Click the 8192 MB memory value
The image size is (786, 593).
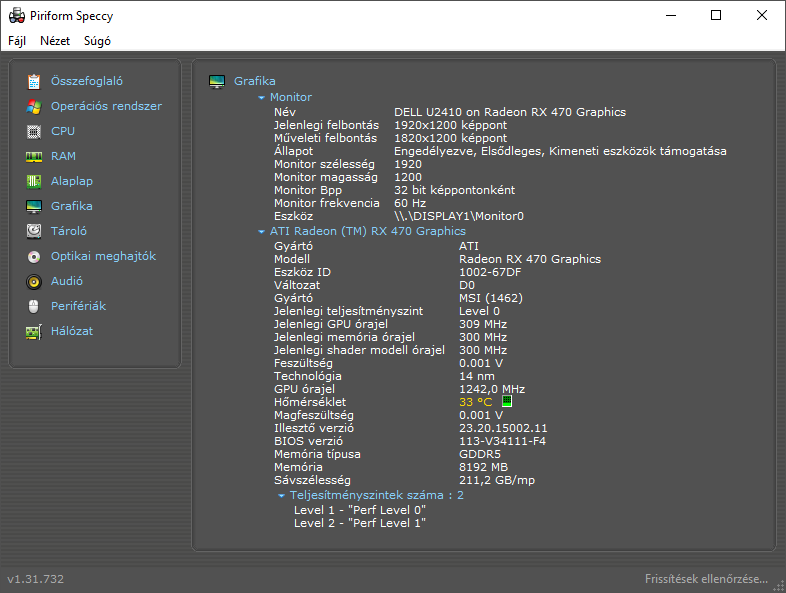coord(483,467)
